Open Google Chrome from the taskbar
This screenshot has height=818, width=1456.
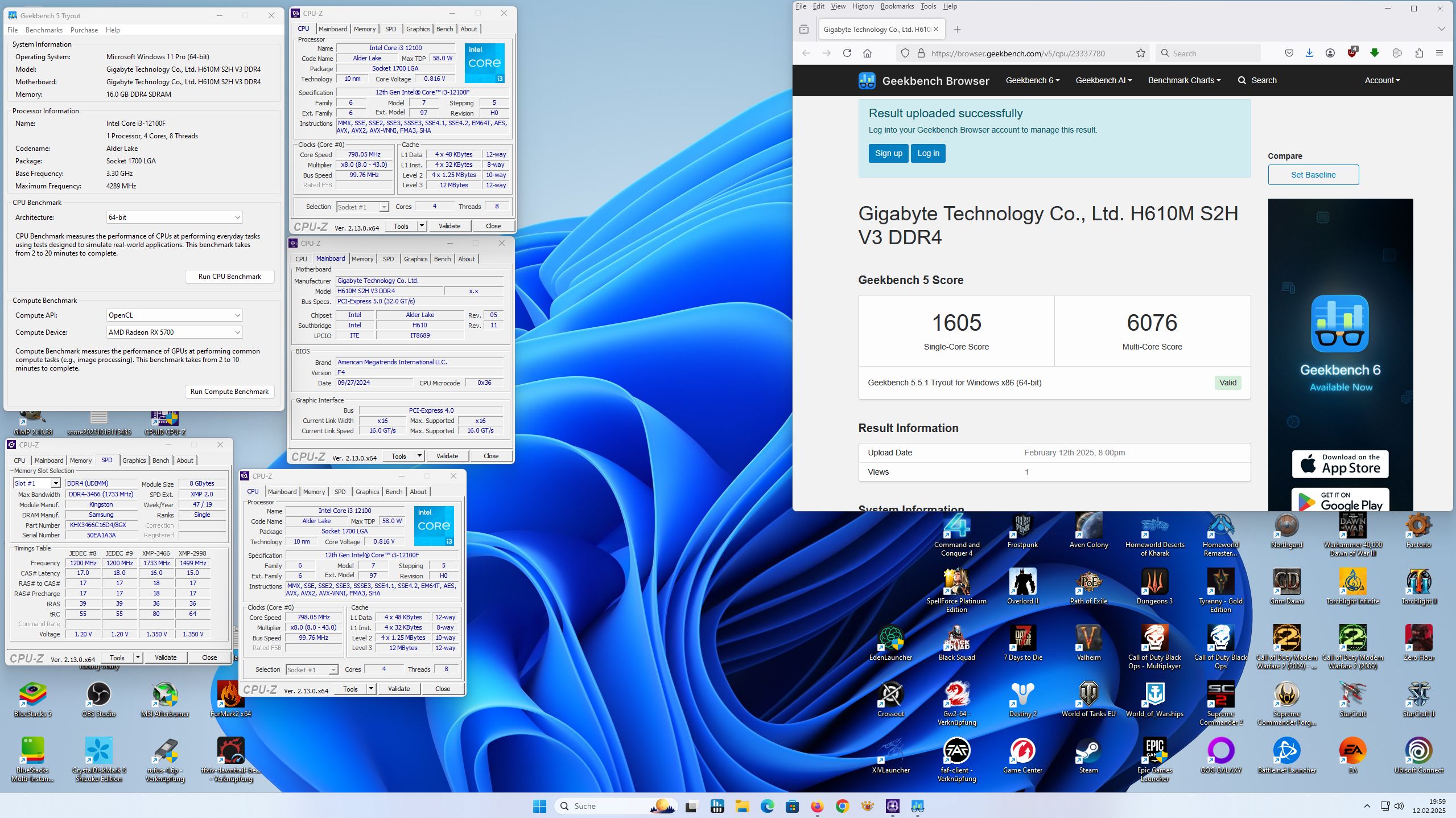click(x=842, y=805)
